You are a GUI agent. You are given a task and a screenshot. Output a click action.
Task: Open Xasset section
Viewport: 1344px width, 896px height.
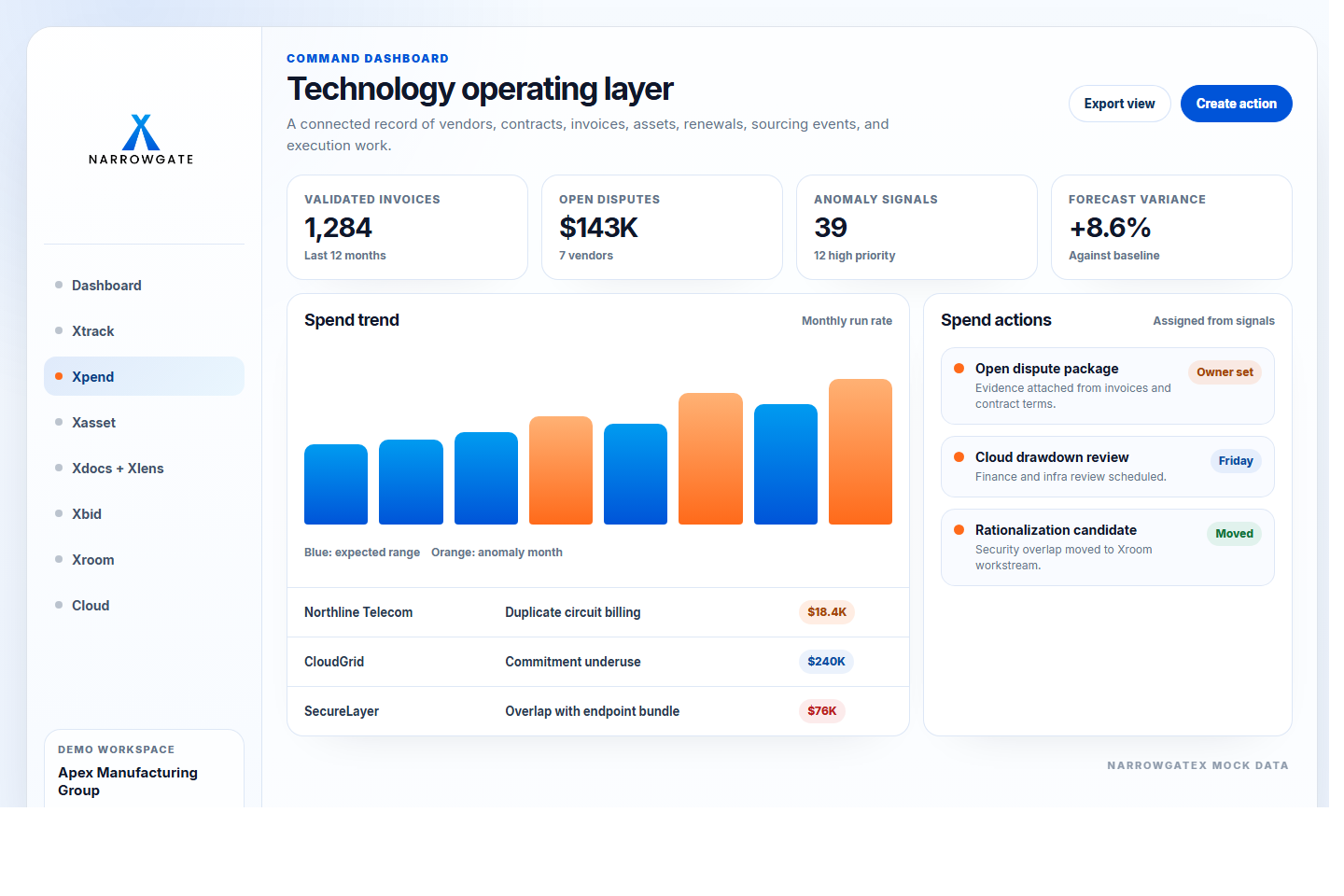click(x=144, y=423)
